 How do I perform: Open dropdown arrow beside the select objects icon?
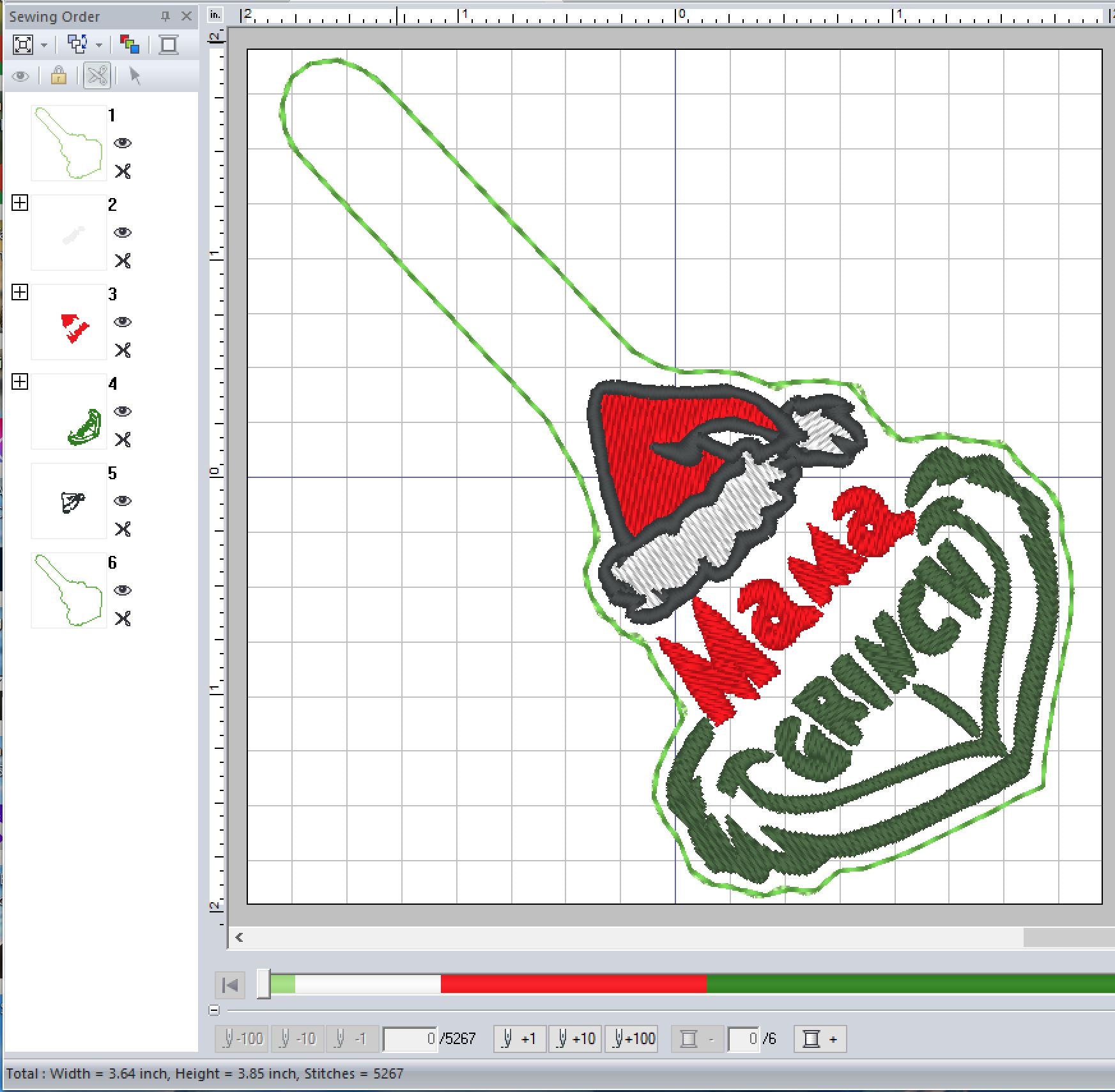(99, 45)
